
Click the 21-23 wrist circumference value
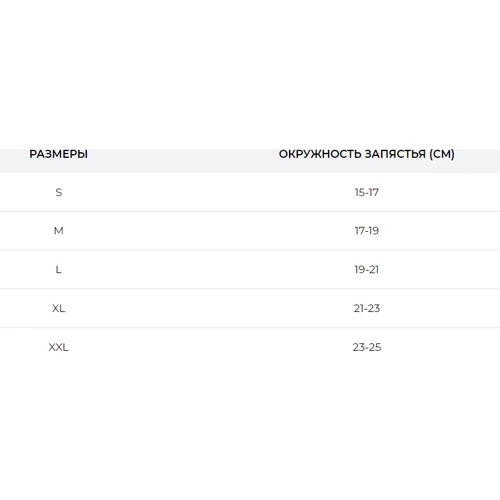pos(367,308)
